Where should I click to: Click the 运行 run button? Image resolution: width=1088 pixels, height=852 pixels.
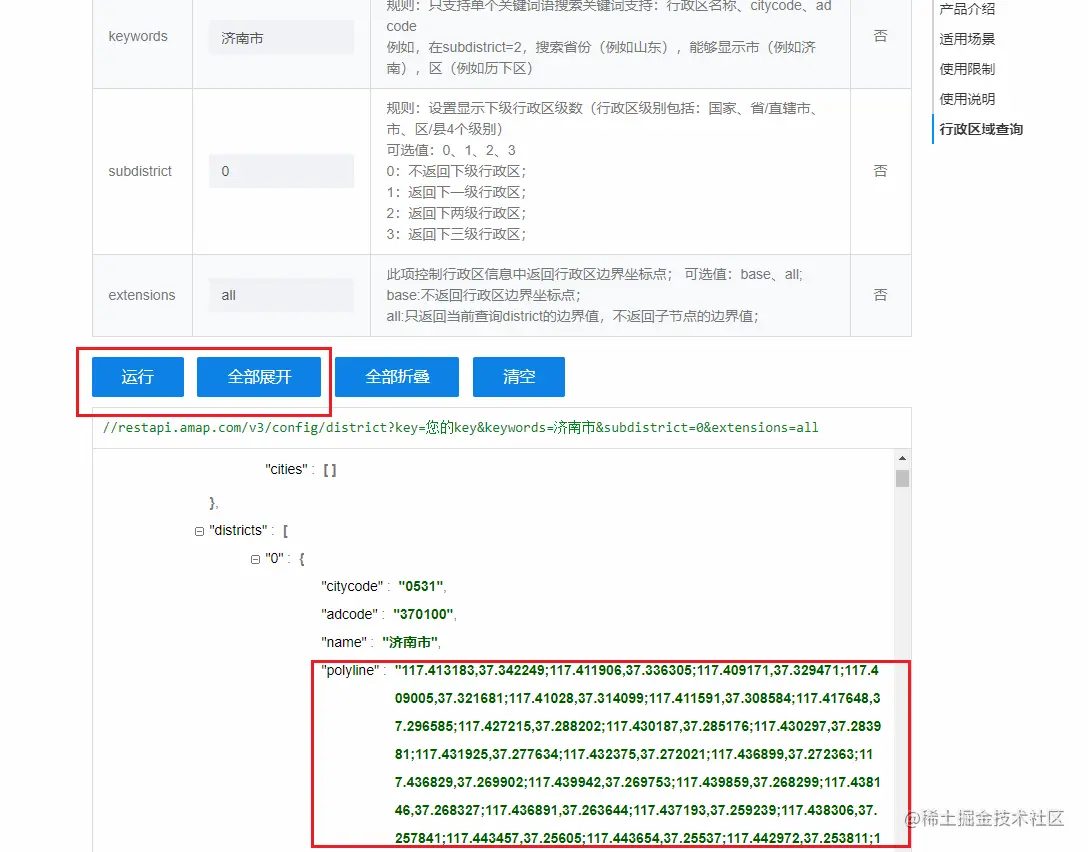137,377
